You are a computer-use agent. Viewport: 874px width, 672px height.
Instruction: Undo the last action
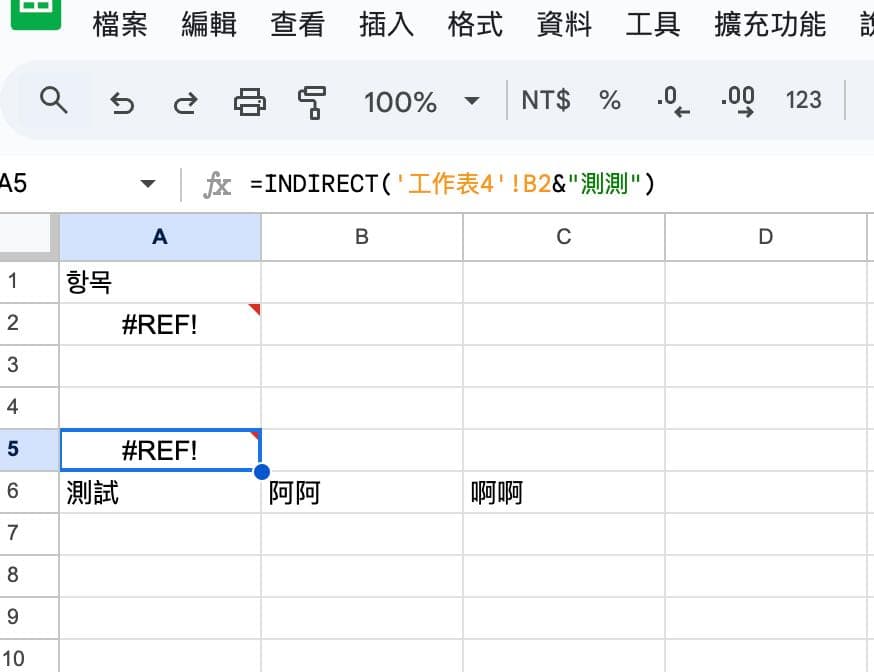[122, 103]
